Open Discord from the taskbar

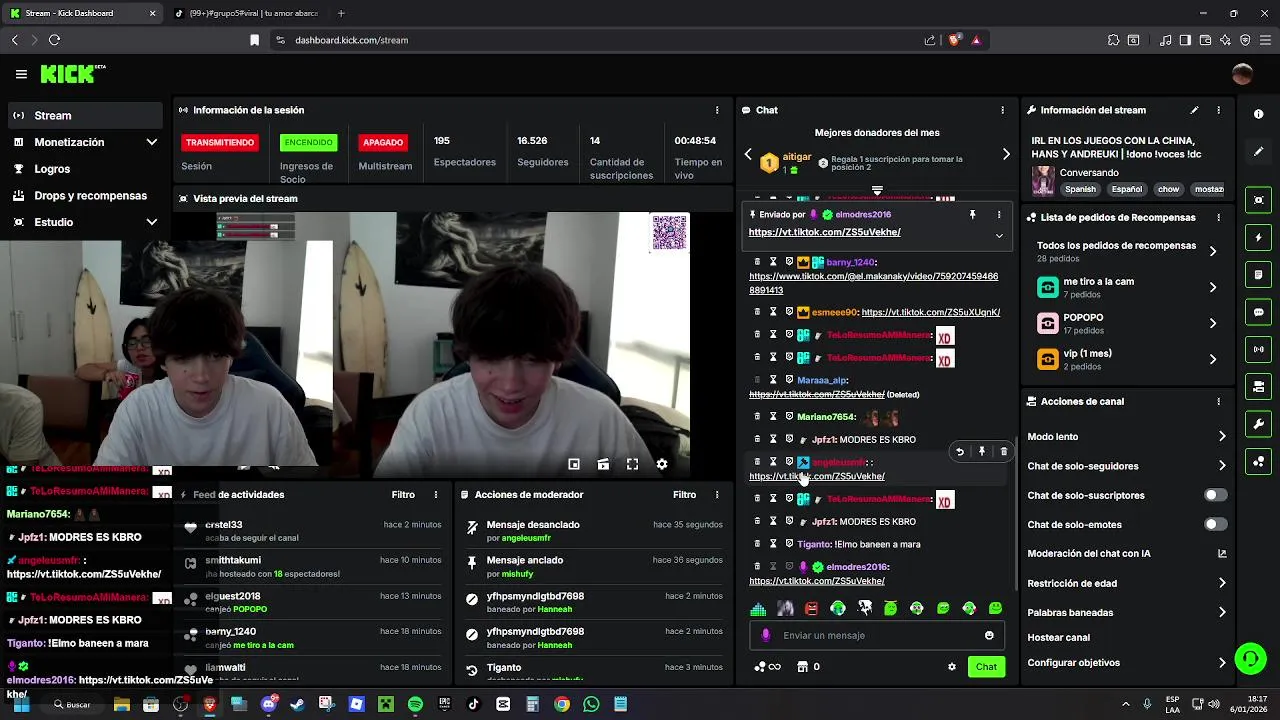click(x=268, y=705)
